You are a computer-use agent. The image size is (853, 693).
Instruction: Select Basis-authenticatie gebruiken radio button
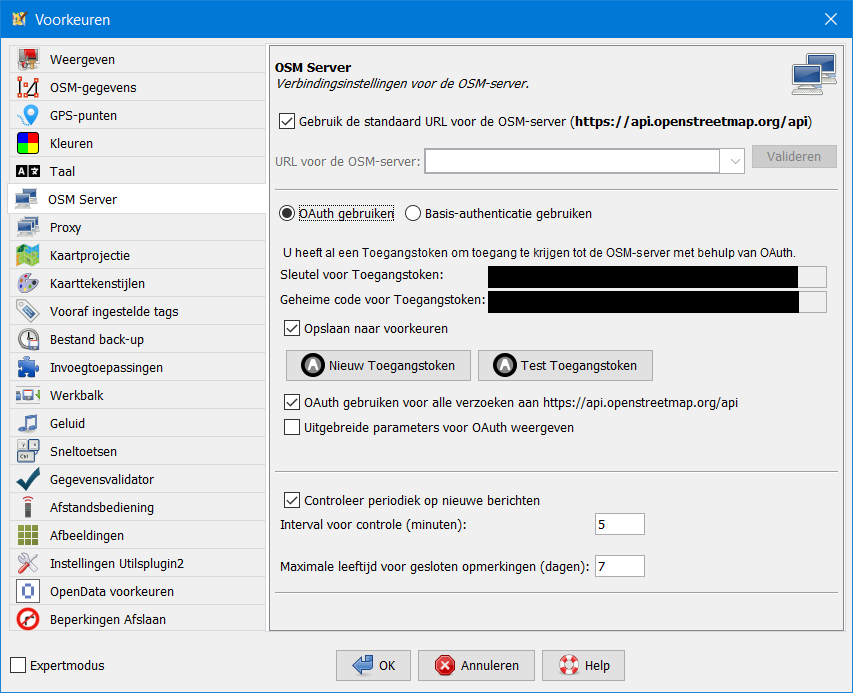(x=412, y=213)
